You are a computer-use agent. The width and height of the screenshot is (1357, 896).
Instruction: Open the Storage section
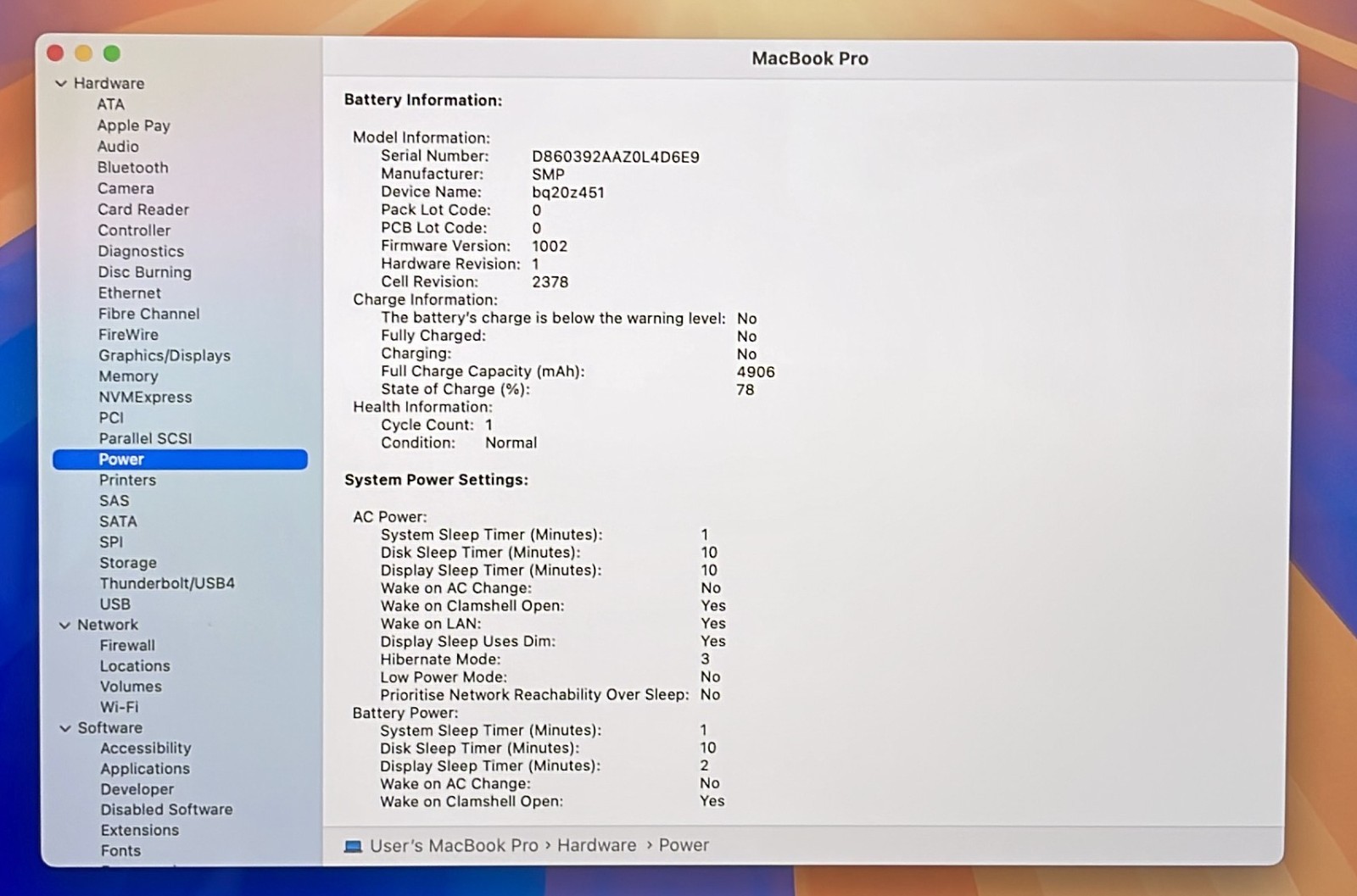pyautogui.click(x=128, y=562)
